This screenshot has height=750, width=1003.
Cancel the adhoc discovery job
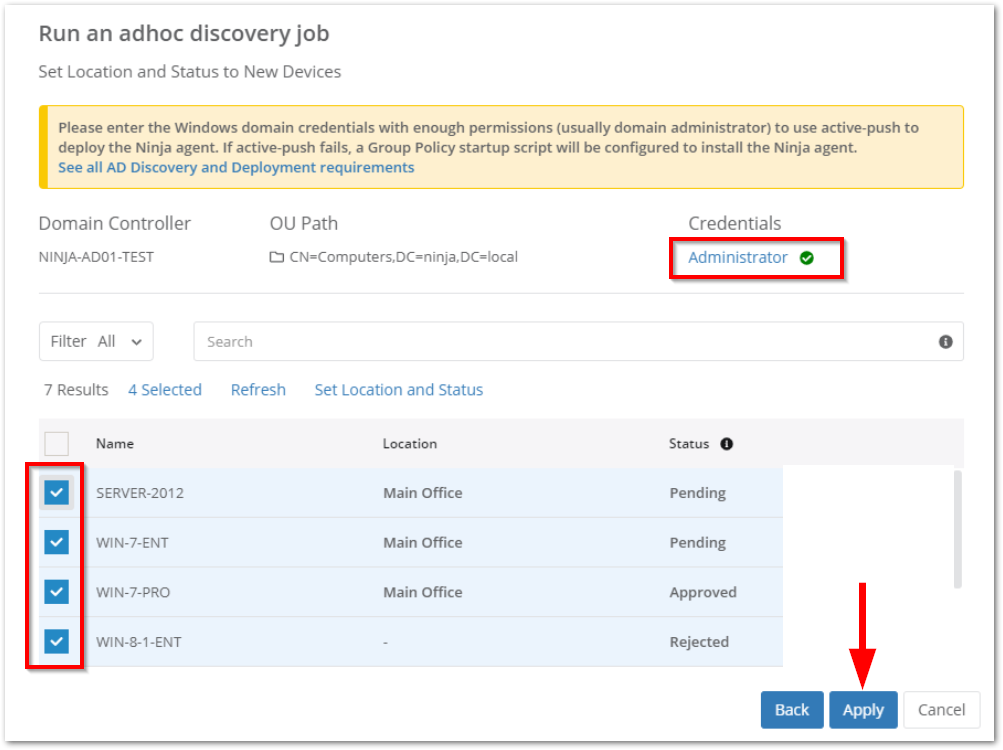pyautogui.click(x=941, y=709)
